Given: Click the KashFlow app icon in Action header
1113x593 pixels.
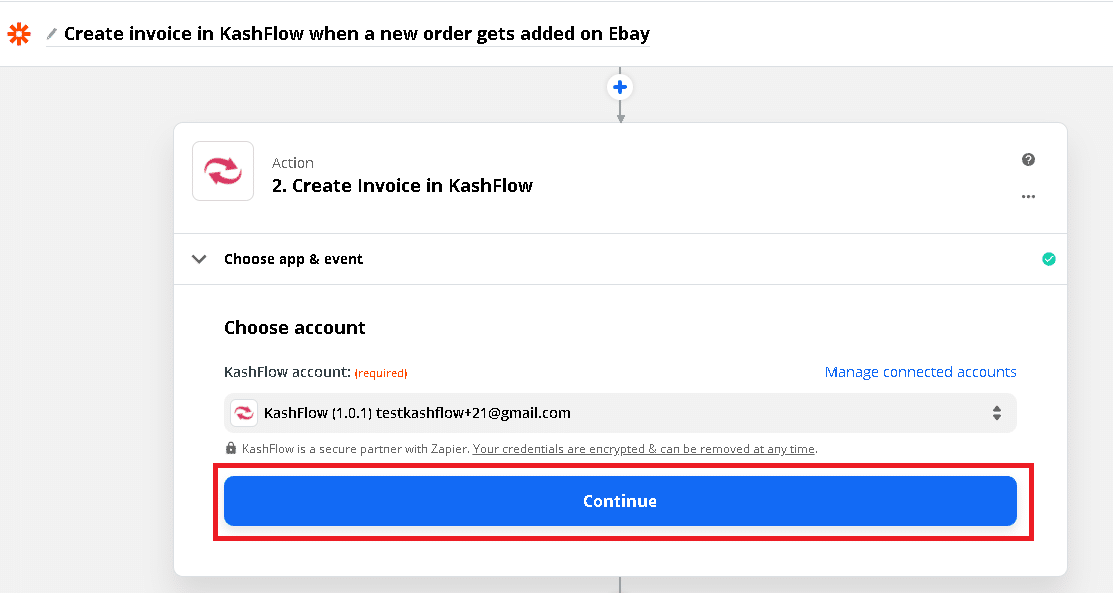Looking at the screenshot, I should tap(223, 172).
